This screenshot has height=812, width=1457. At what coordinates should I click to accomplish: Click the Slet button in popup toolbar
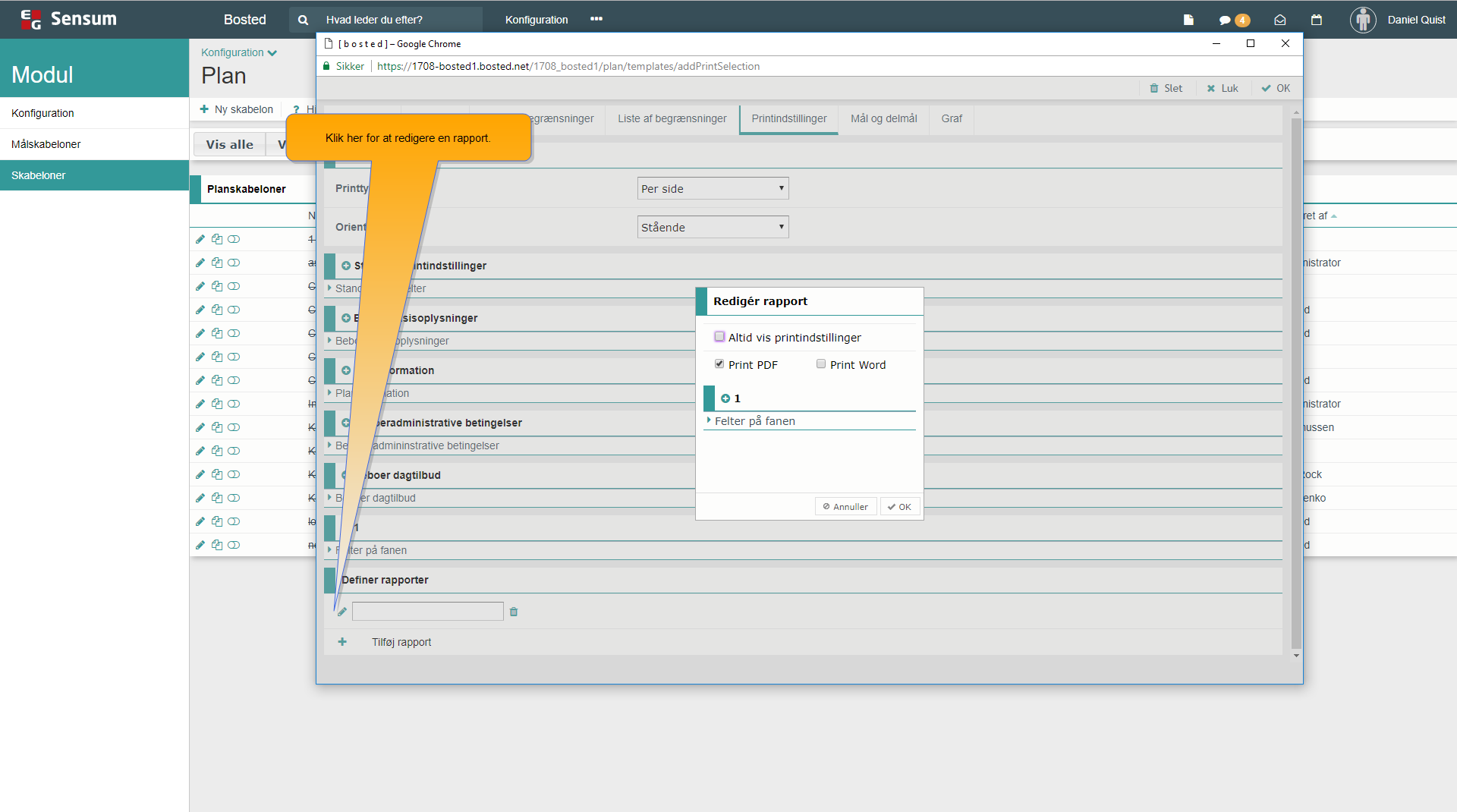pos(1166,89)
